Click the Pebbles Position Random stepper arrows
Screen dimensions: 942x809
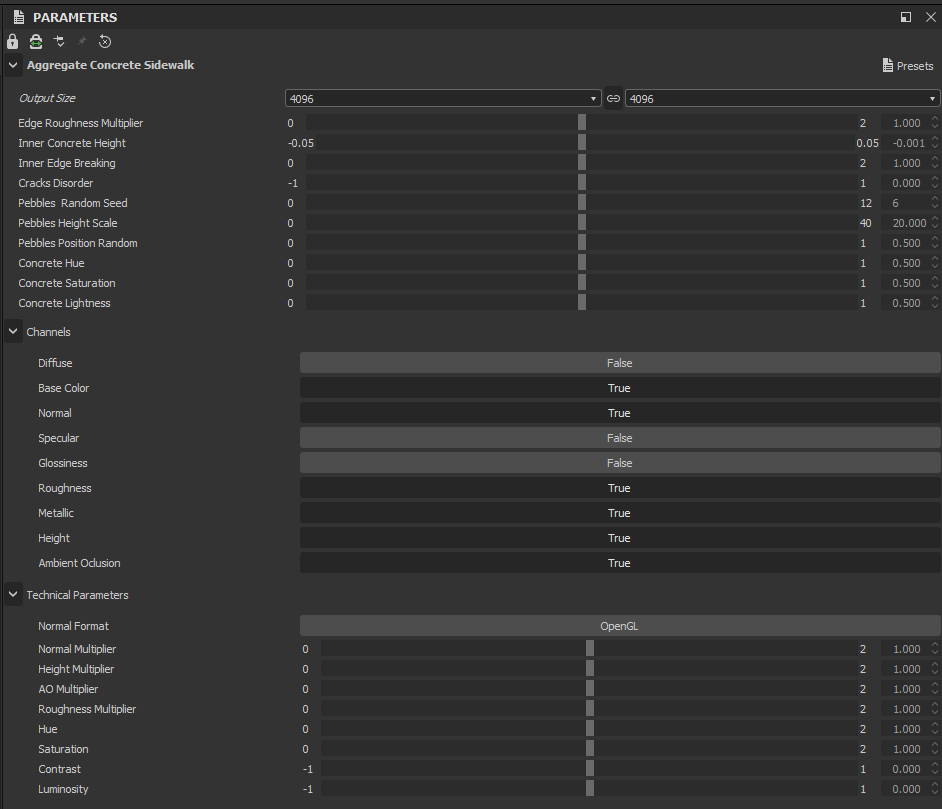click(x=935, y=243)
